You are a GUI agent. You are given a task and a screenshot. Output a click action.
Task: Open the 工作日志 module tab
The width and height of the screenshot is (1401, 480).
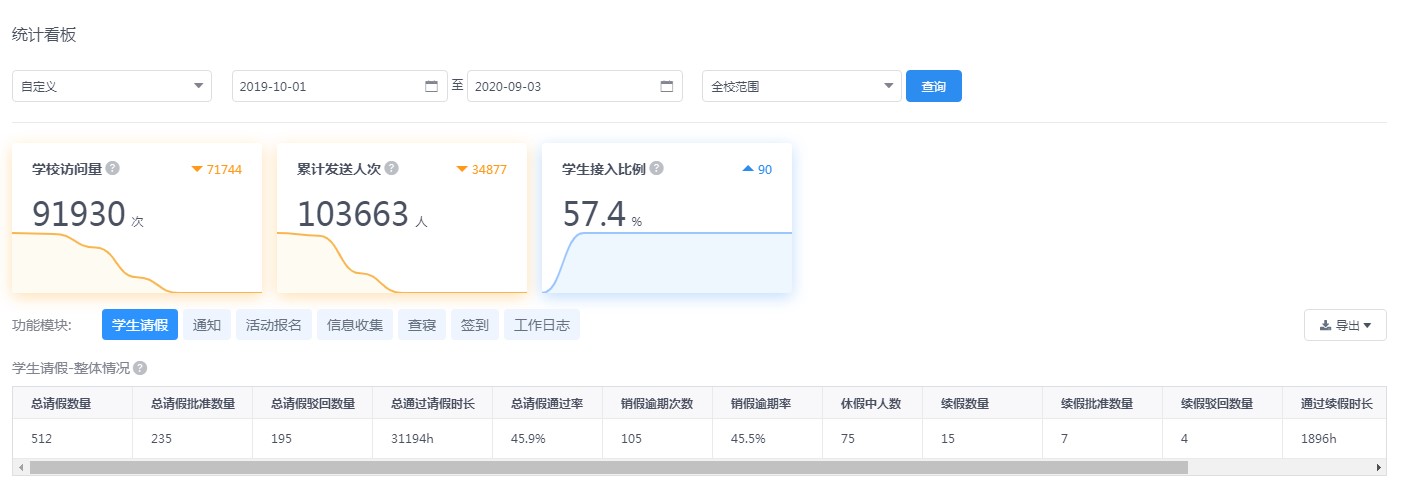pos(542,325)
